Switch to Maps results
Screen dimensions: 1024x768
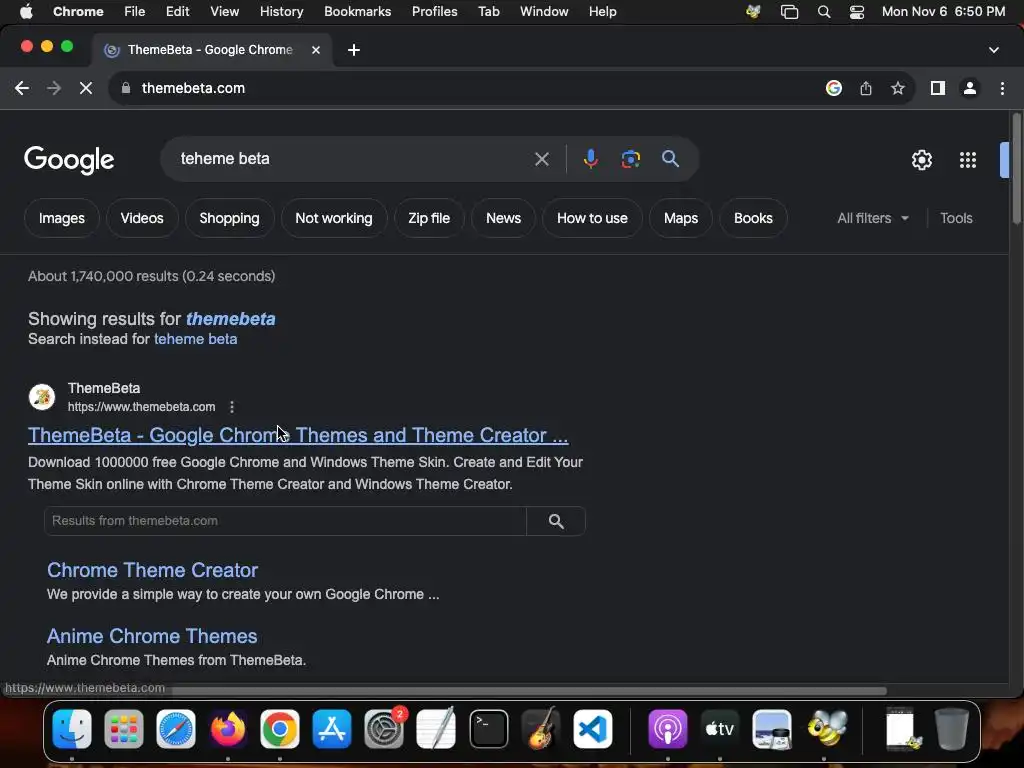(x=680, y=218)
